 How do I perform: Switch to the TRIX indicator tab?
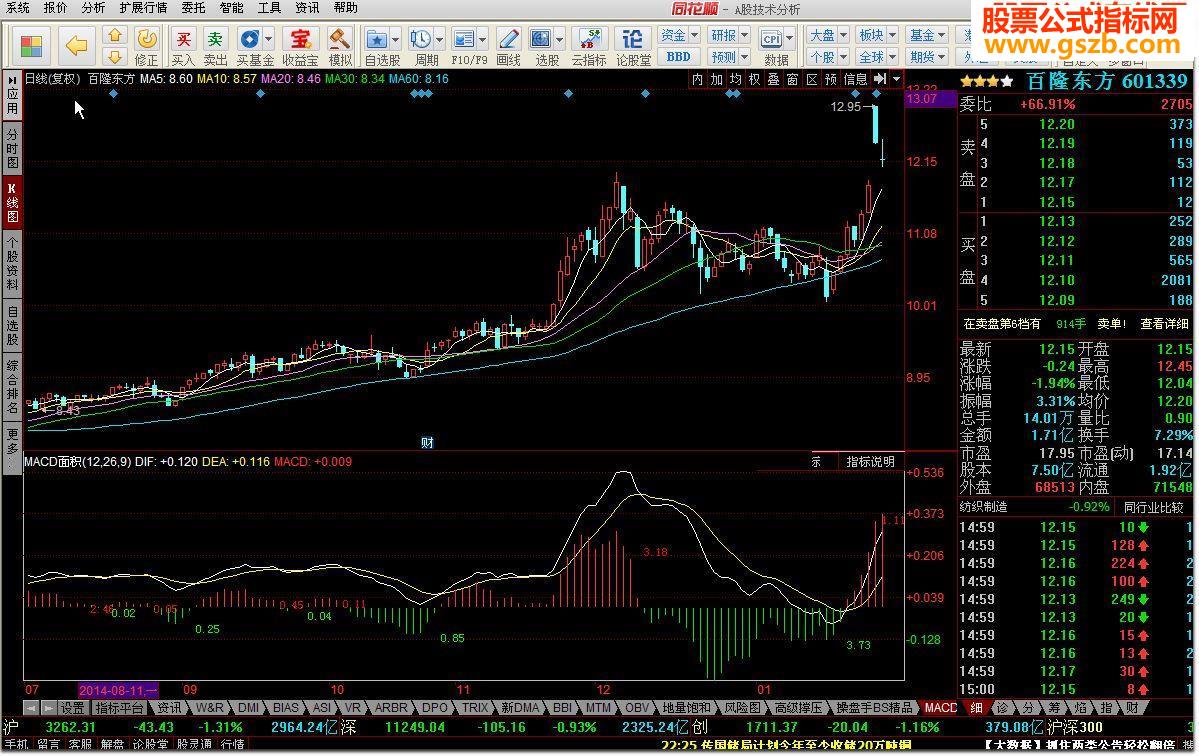475,708
